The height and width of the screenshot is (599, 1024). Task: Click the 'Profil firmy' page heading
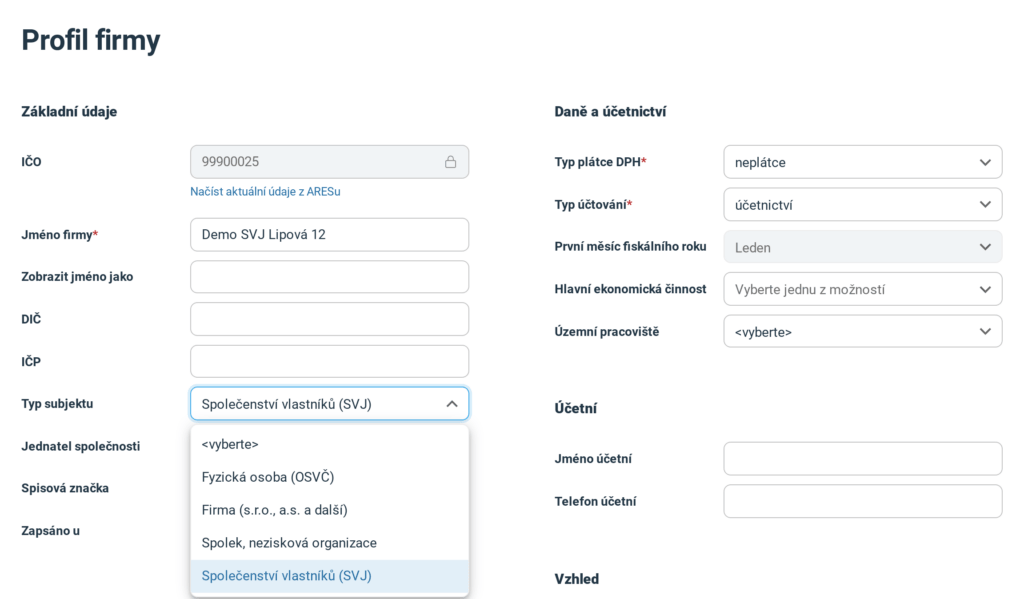tap(91, 40)
